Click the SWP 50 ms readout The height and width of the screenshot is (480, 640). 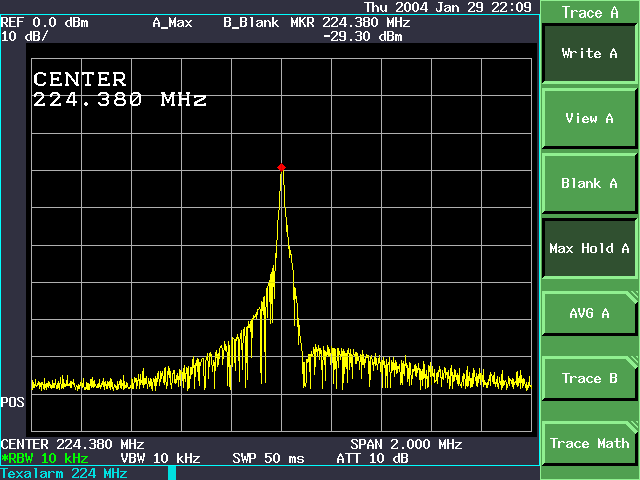point(269,458)
